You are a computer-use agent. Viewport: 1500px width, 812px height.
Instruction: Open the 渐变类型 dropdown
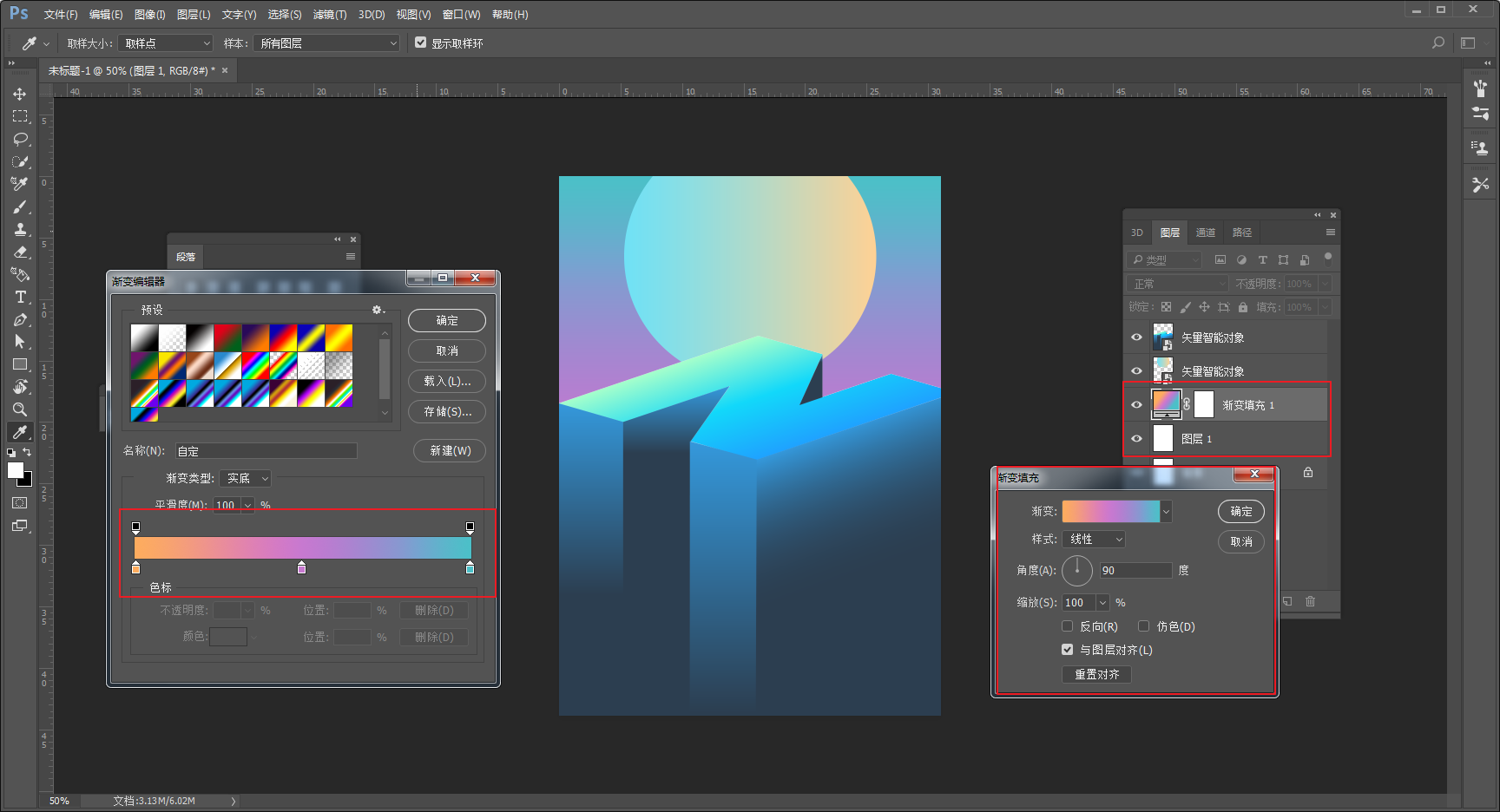[x=246, y=479]
